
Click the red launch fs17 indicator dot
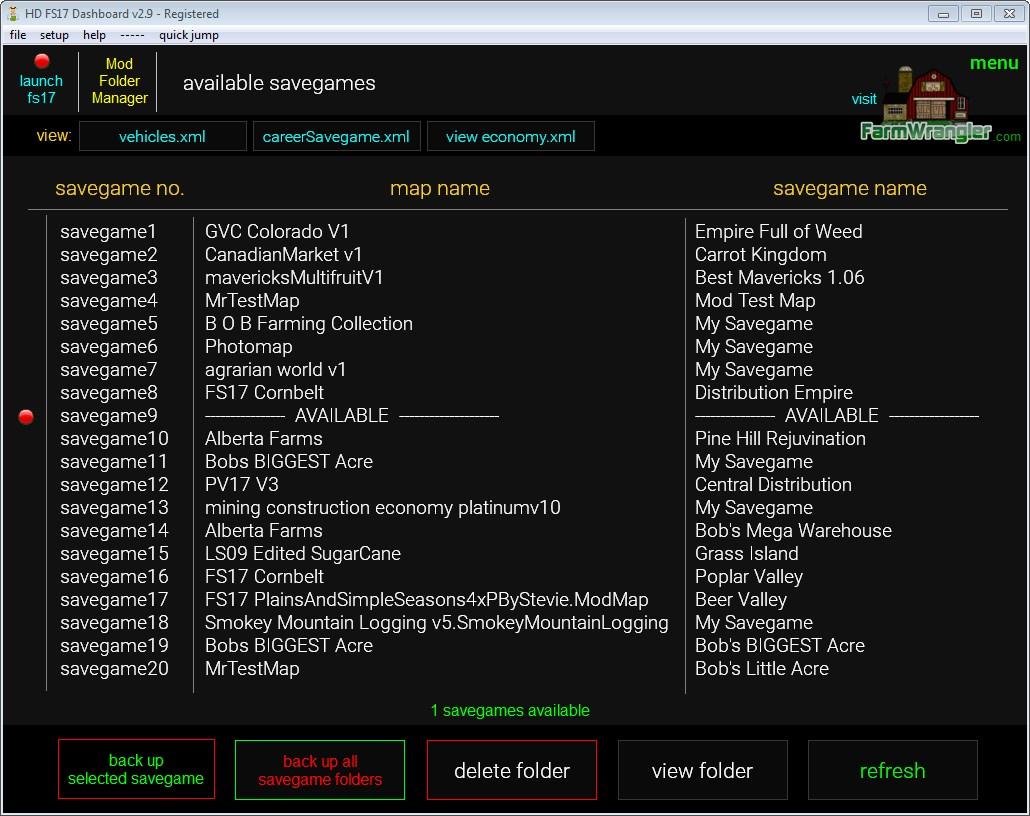42,62
